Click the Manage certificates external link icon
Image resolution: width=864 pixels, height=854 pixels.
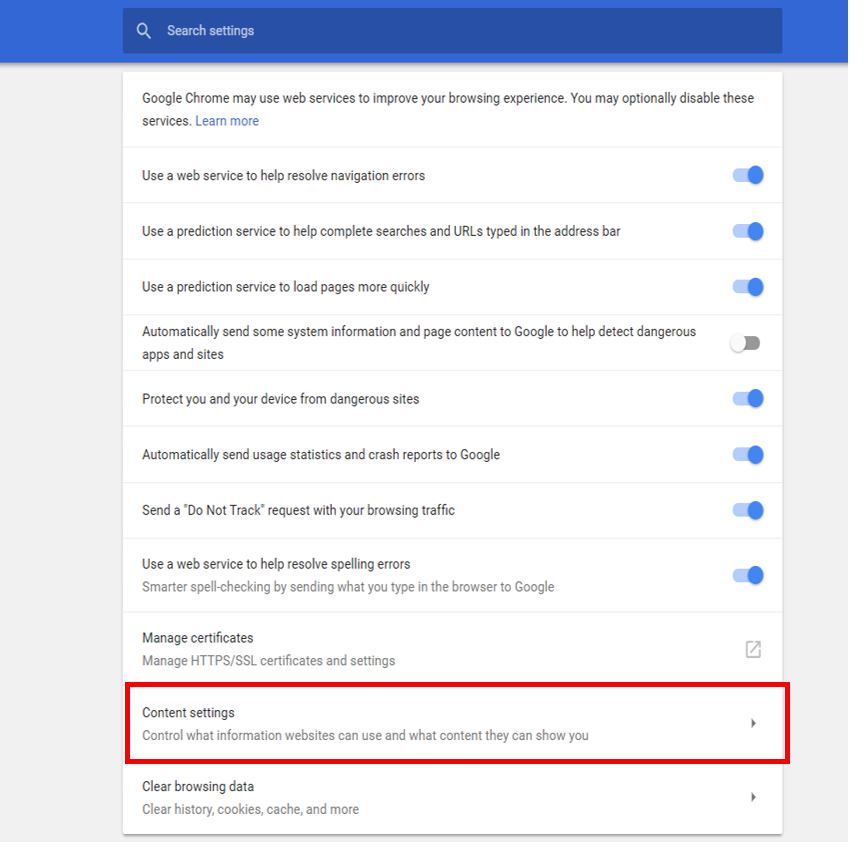(753, 649)
